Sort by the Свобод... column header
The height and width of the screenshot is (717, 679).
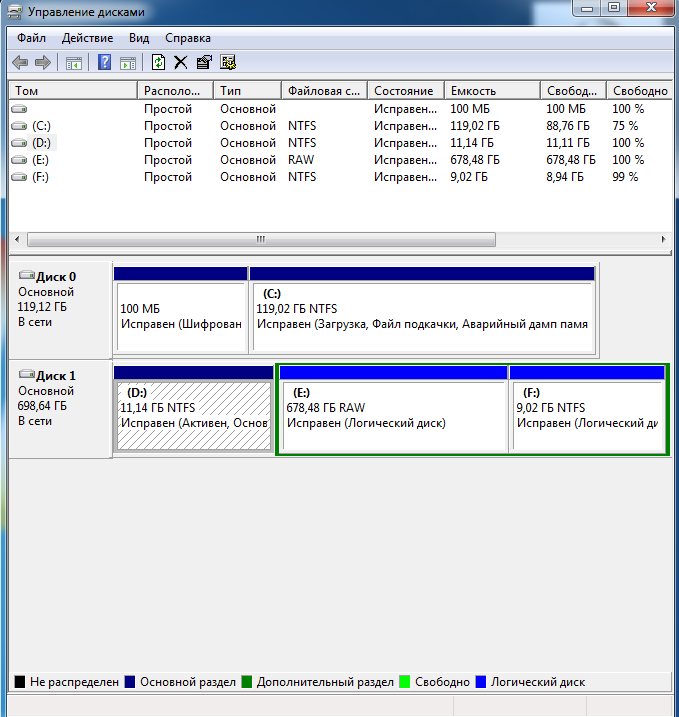click(574, 91)
